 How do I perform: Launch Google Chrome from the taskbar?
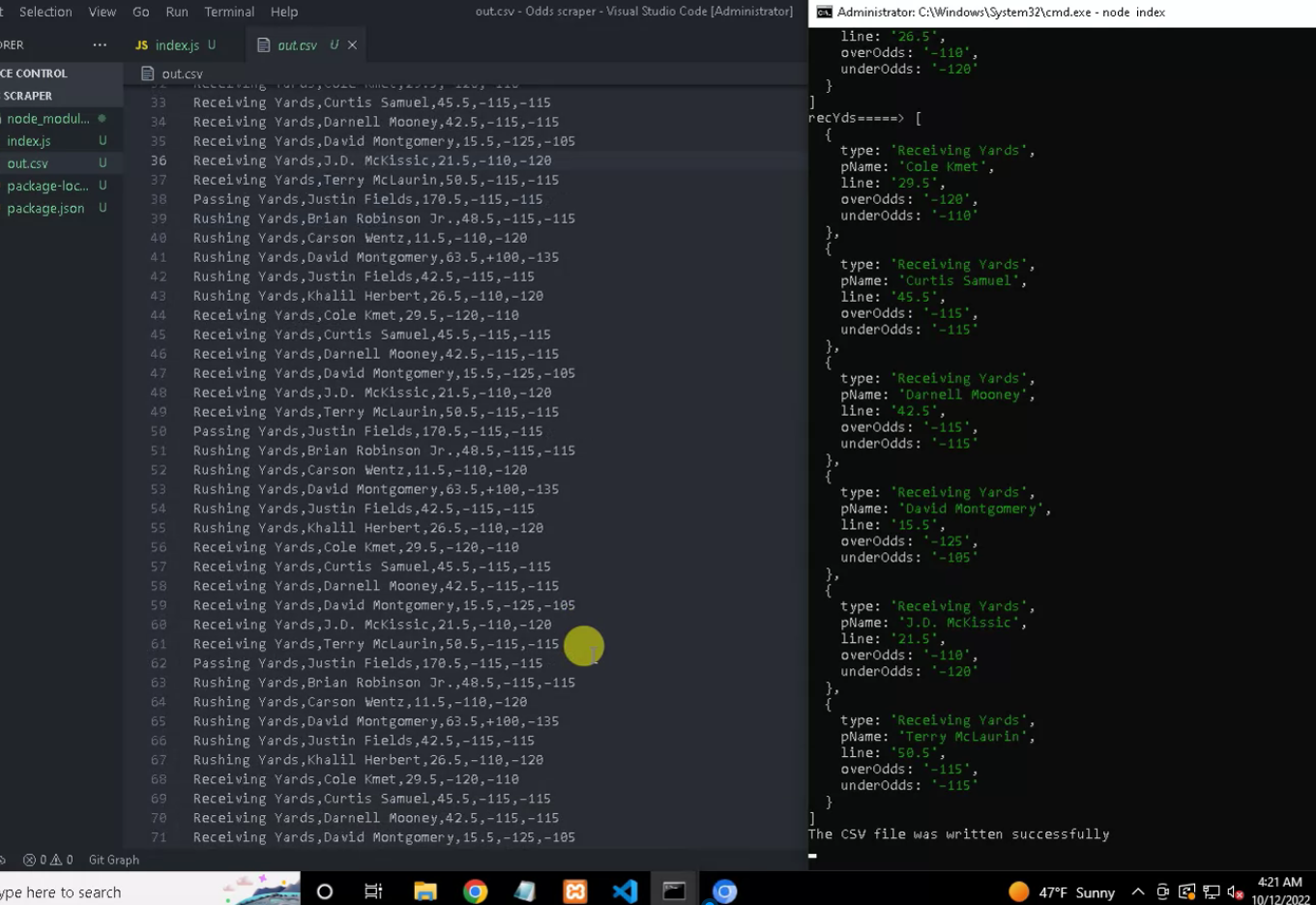point(475,891)
